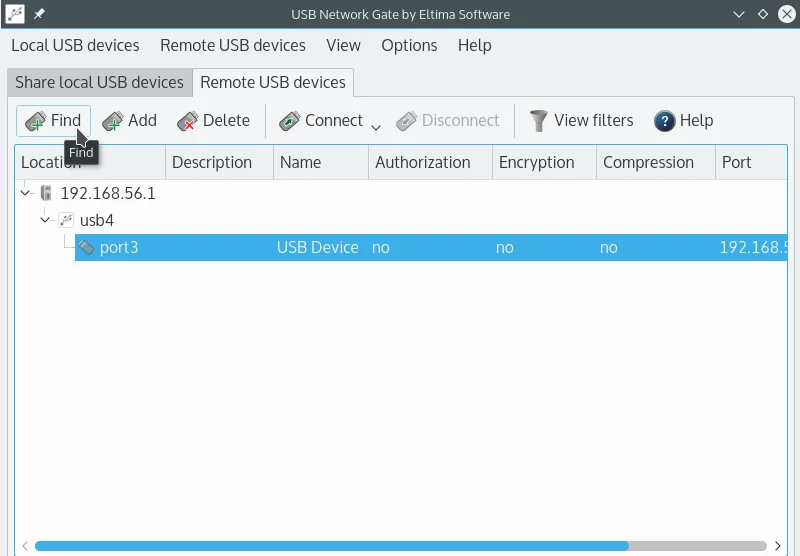Click the Find toolbar button
The image size is (800, 556).
(x=53, y=121)
